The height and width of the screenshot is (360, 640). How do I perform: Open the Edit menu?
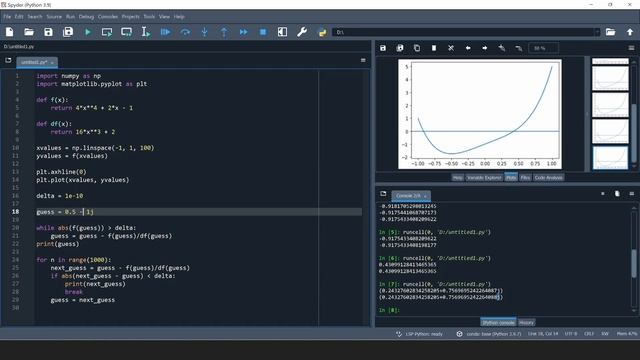(x=19, y=17)
